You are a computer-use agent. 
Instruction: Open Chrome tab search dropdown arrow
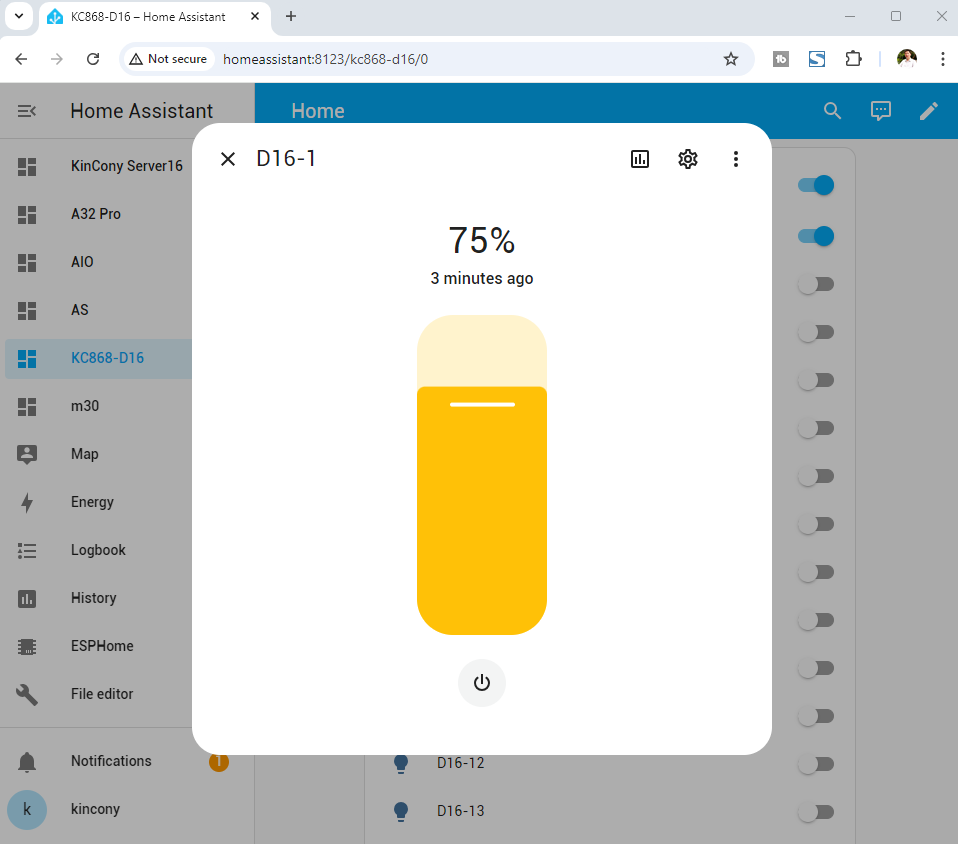pos(18,16)
